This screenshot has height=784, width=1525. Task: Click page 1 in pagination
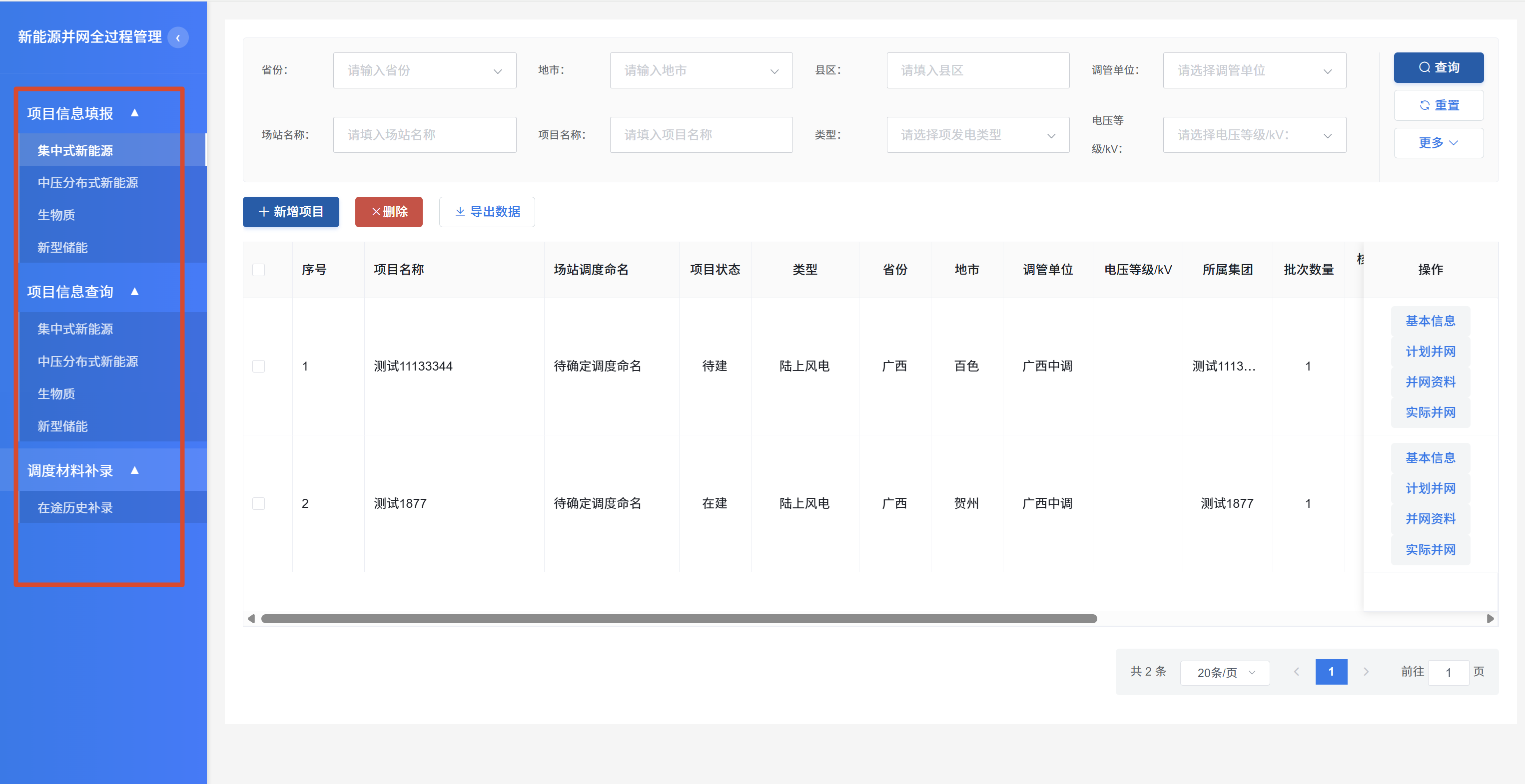(1332, 672)
